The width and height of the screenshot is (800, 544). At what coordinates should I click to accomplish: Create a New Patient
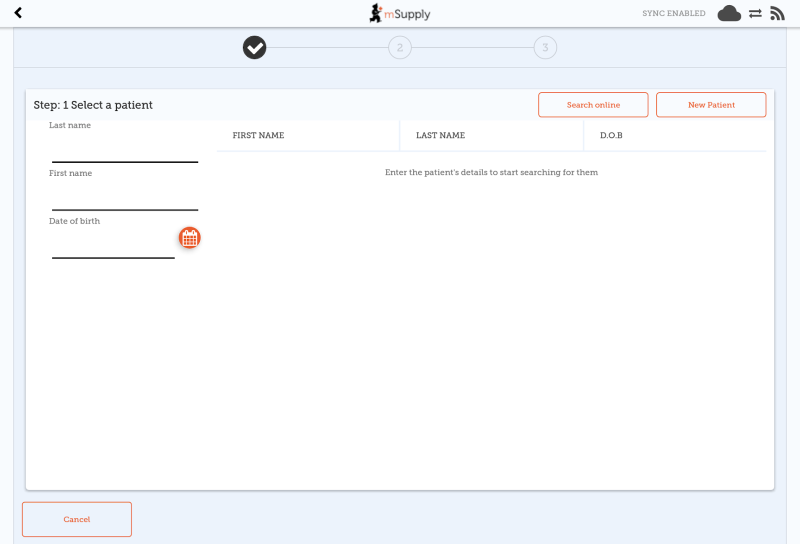click(711, 105)
